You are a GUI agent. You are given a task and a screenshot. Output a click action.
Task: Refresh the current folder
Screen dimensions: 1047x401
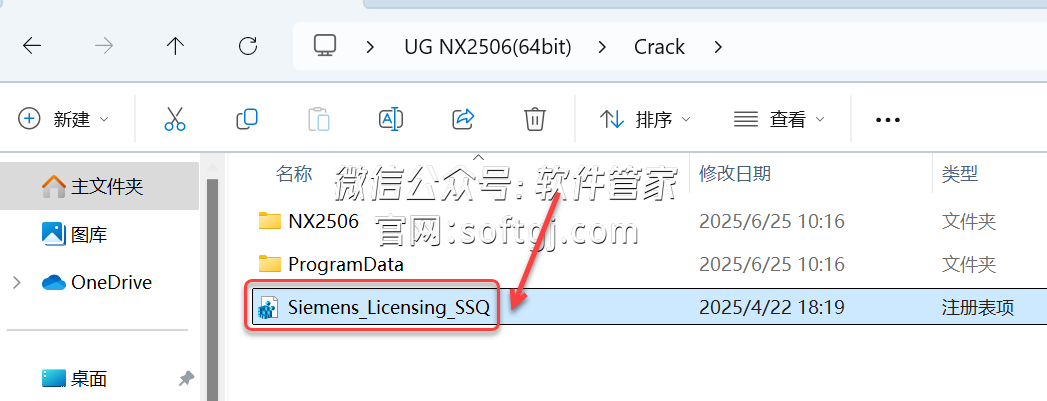(x=248, y=46)
